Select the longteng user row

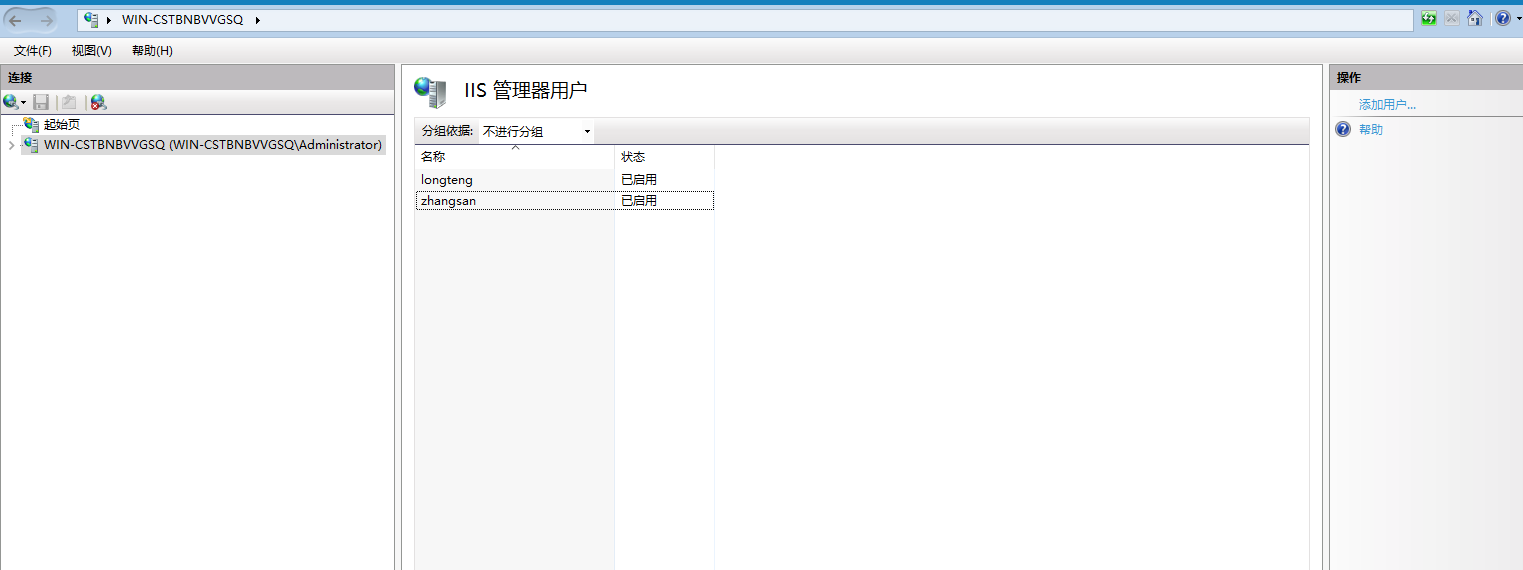tap(565, 180)
